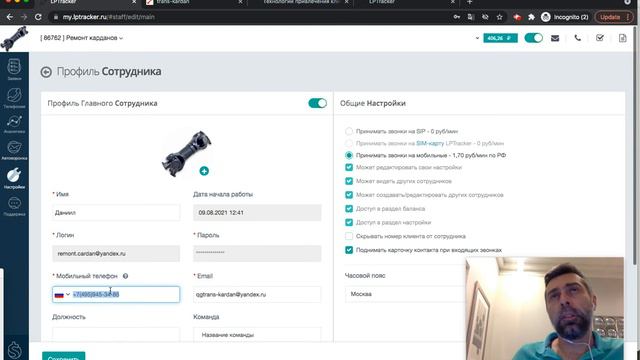Click the driveshaft logo in top-left corner
The image size is (640, 360).
coord(14,38)
